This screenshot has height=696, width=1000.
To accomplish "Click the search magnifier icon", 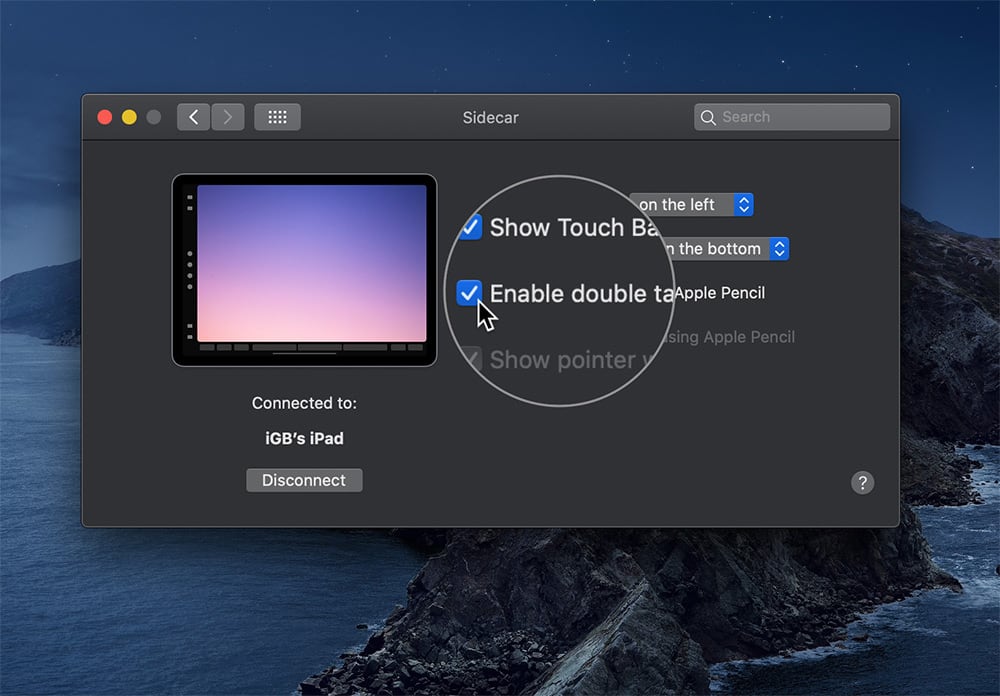I will pos(709,117).
